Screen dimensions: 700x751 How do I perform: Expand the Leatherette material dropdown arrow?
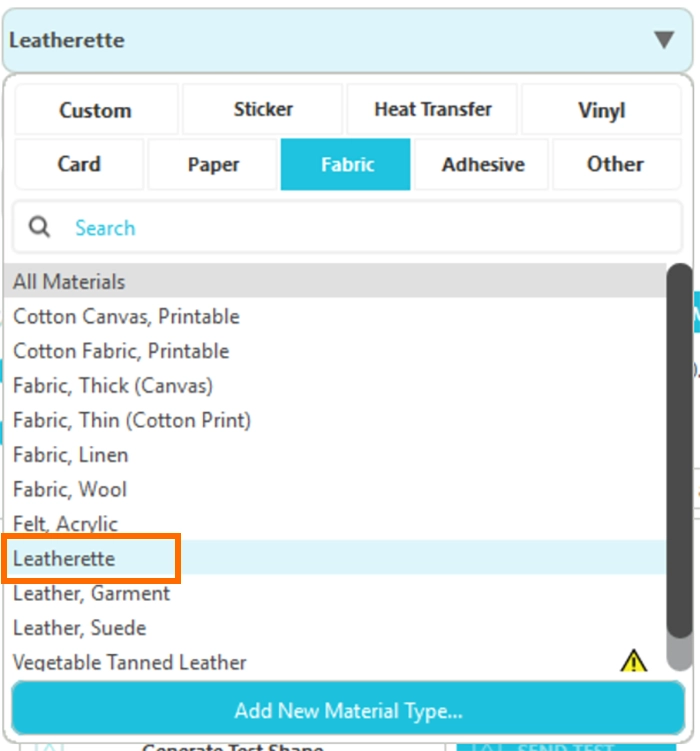(x=664, y=40)
